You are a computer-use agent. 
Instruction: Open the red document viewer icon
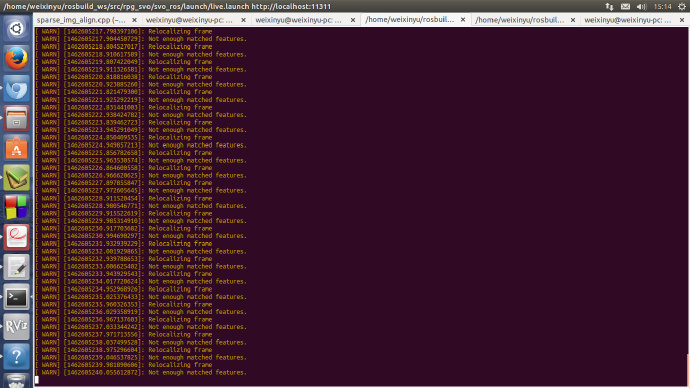point(16,238)
